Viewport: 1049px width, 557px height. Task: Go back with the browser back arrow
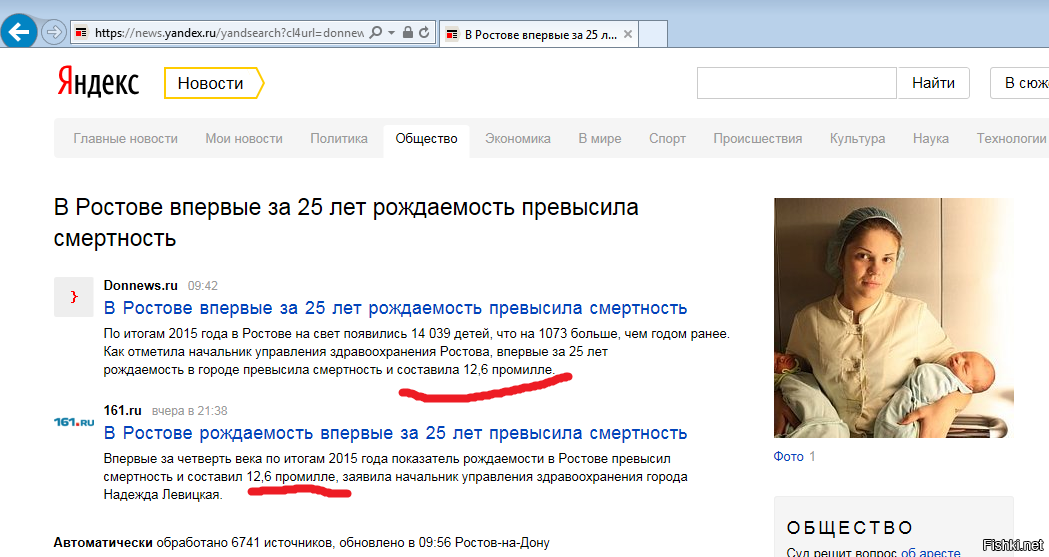[x=19, y=31]
